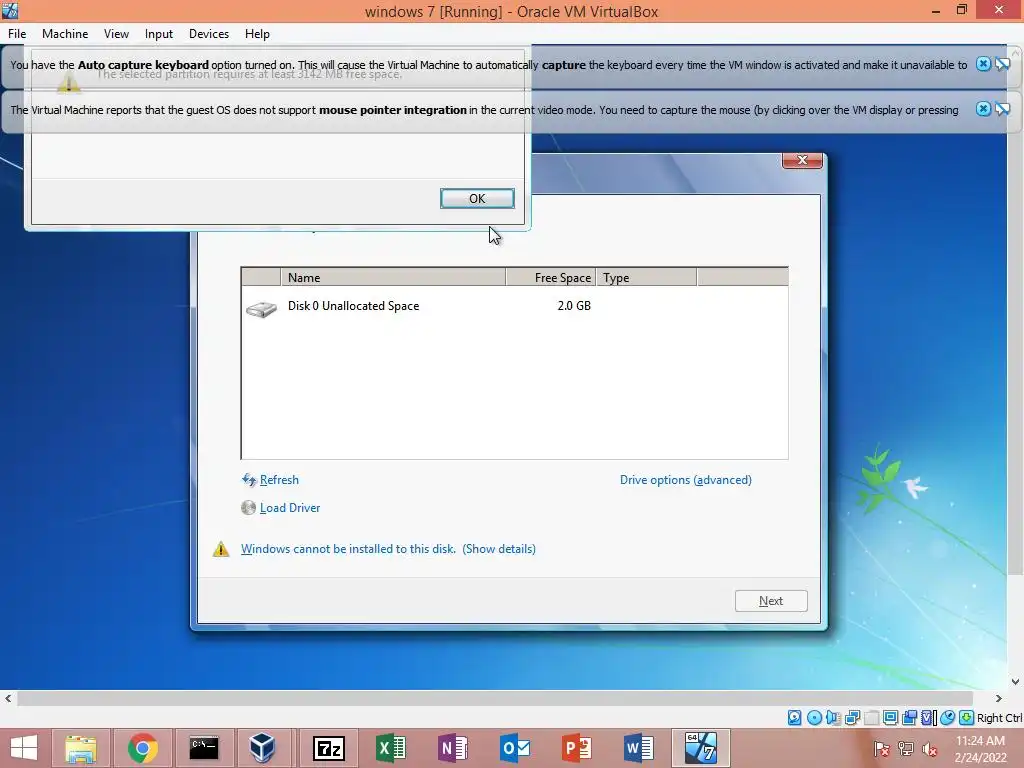Open 7-Zip from the taskbar

click(328, 748)
